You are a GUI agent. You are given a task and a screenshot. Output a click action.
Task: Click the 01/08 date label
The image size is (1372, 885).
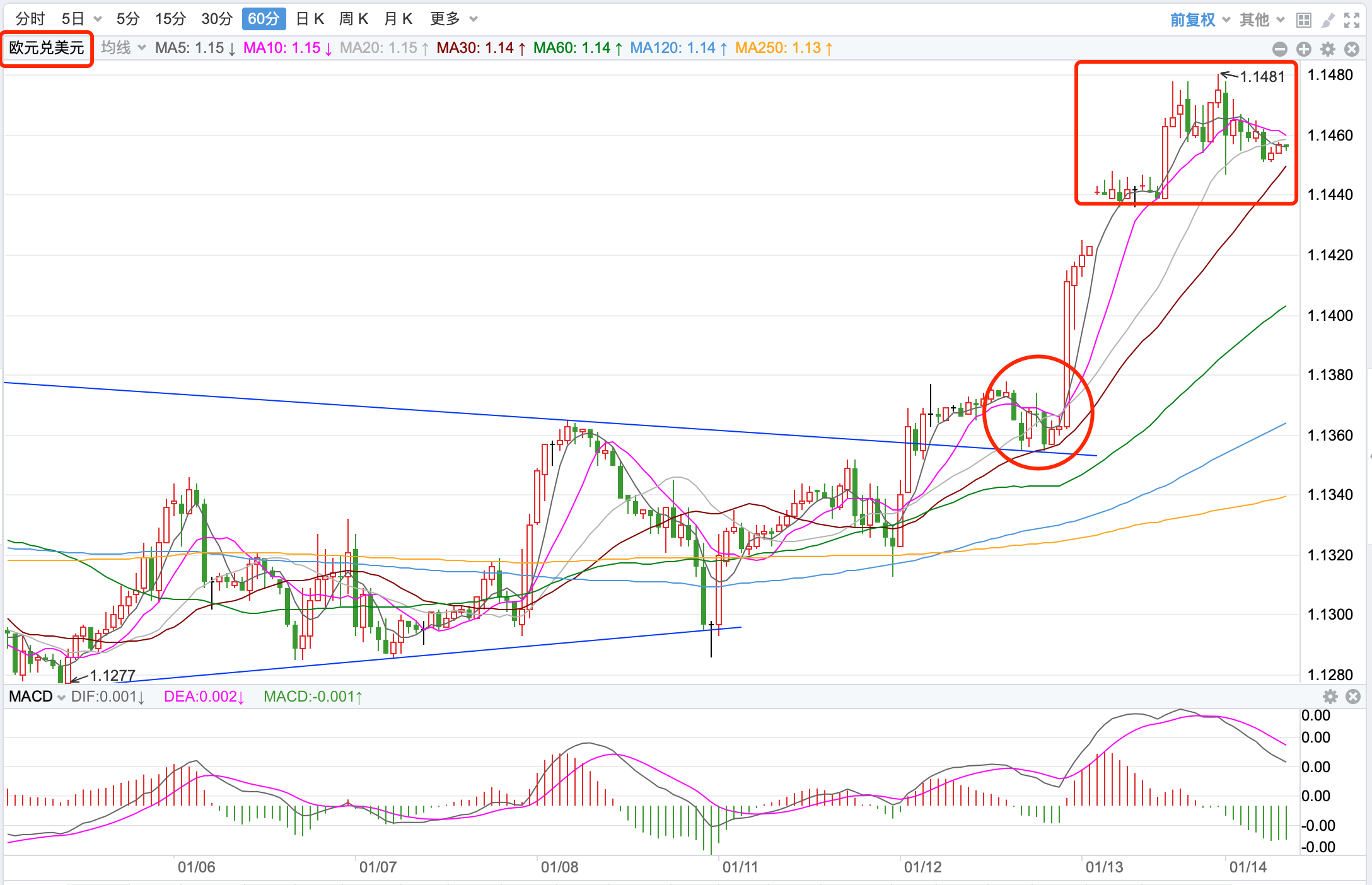pos(559,867)
